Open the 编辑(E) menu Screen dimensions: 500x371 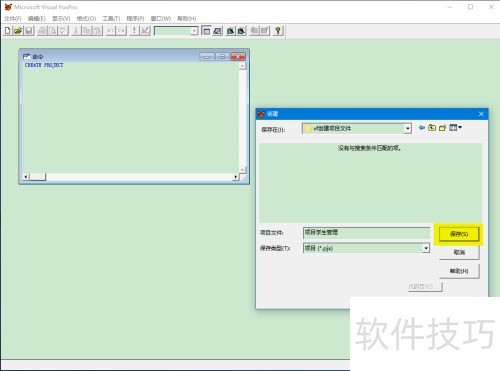pyautogui.click(x=37, y=18)
